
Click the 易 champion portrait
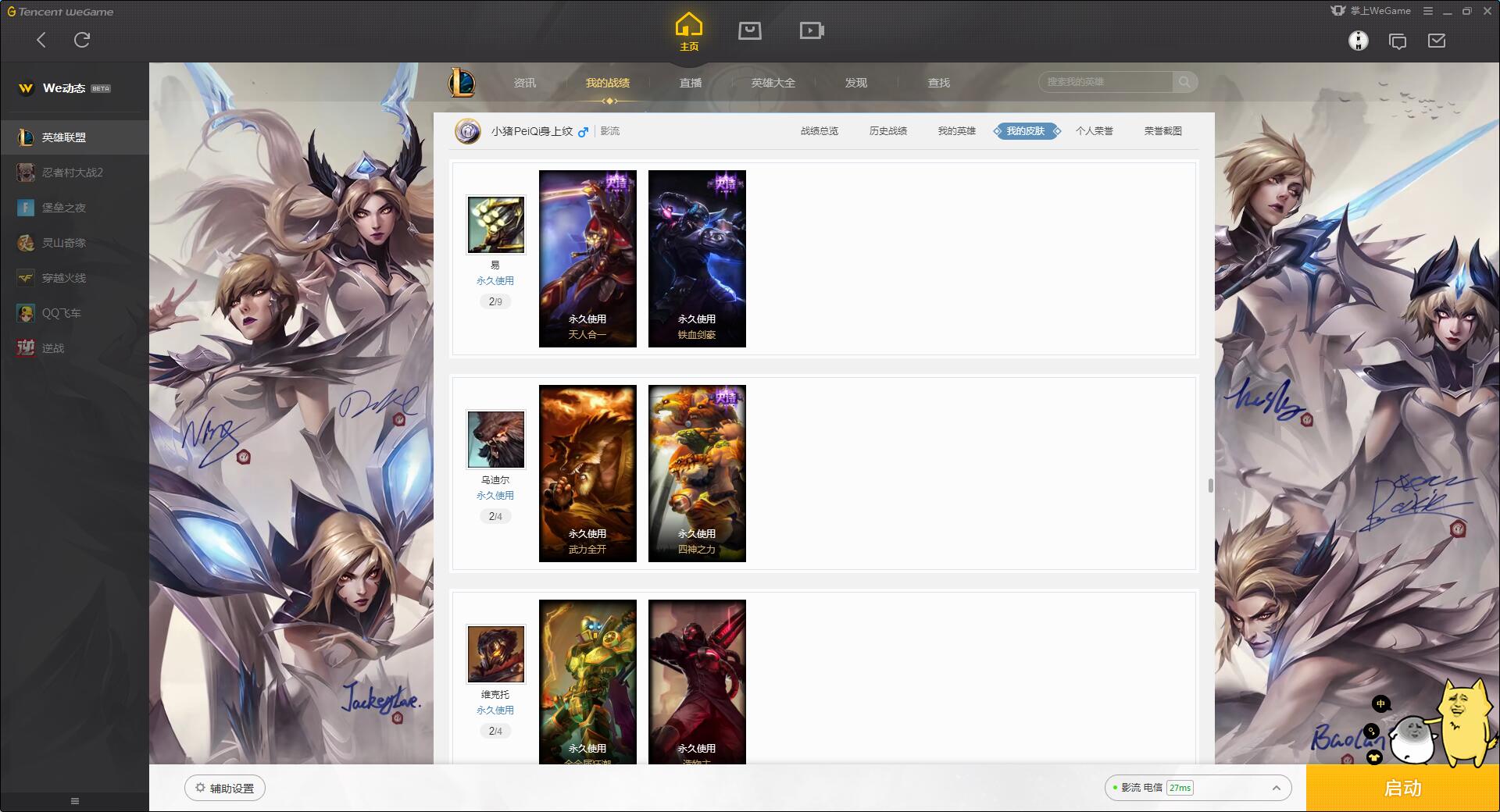click(x=496, y=225)
